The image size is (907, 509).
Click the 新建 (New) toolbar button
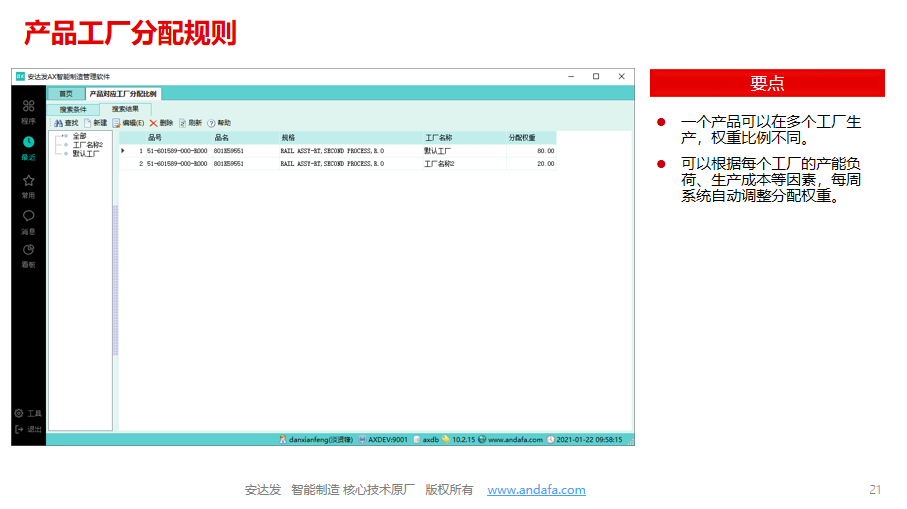(x=95, y=123)
